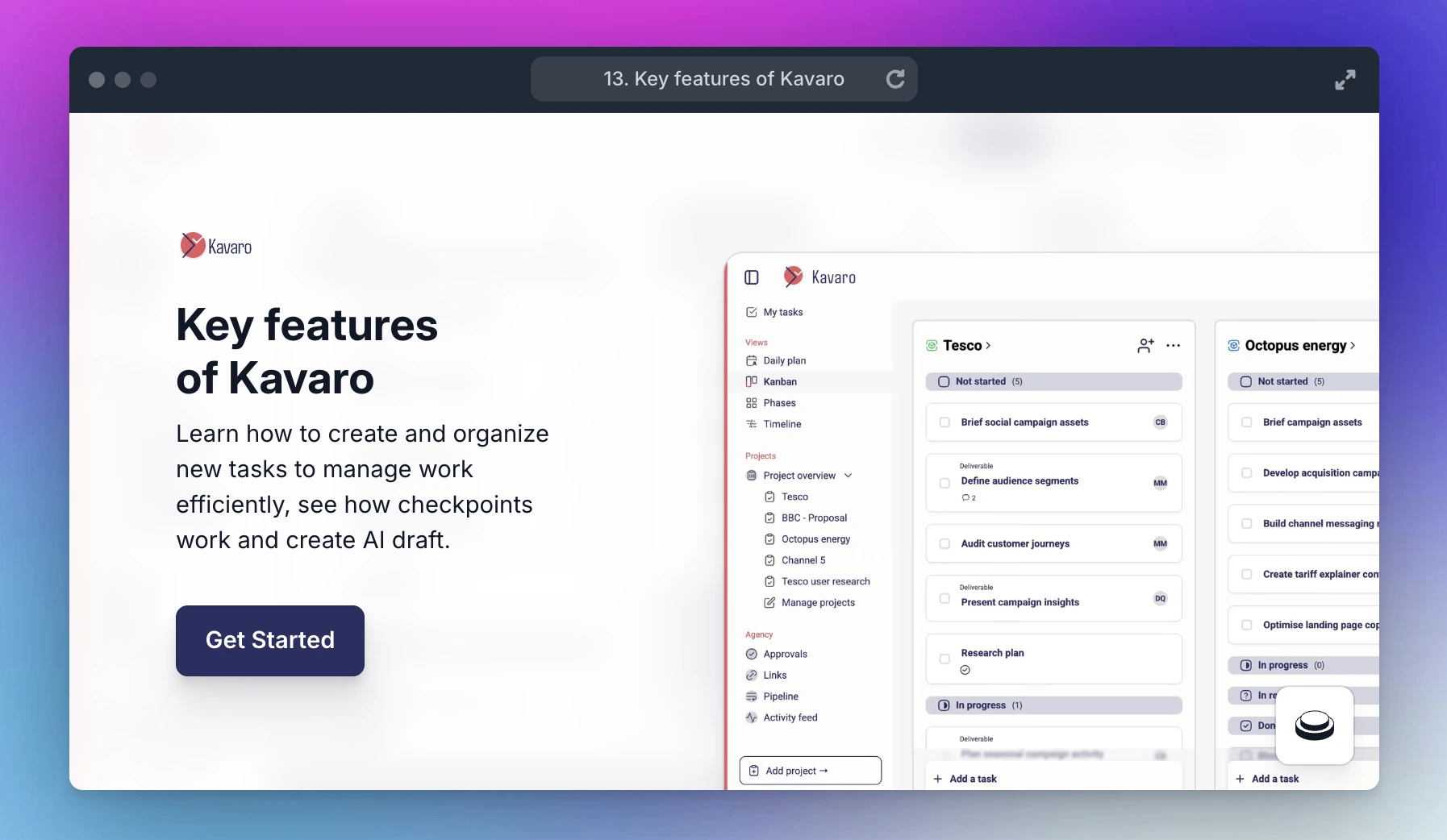The image size is (1447, 840).
Task: Check the Audit customer journeys checkbox
Action: (945, 543)
